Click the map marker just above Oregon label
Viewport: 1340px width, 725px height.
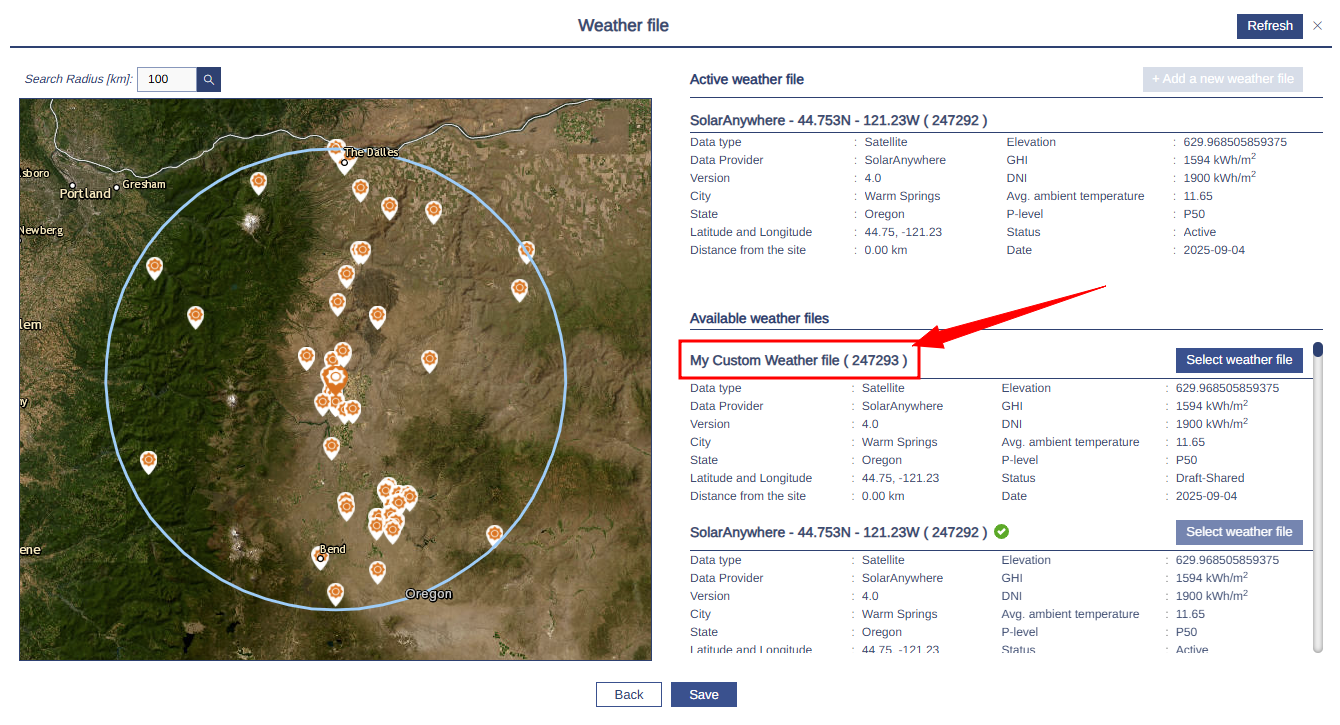pos(377,570)
